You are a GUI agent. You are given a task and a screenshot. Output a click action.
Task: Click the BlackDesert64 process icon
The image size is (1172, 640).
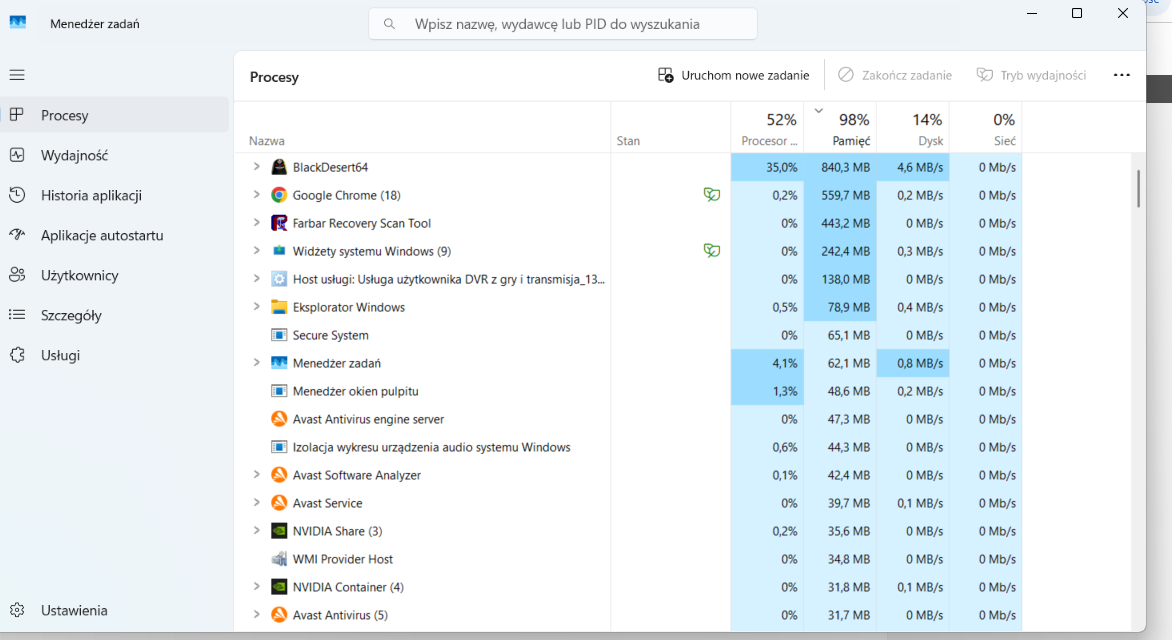pyautogui.click(x=279, y=167)
